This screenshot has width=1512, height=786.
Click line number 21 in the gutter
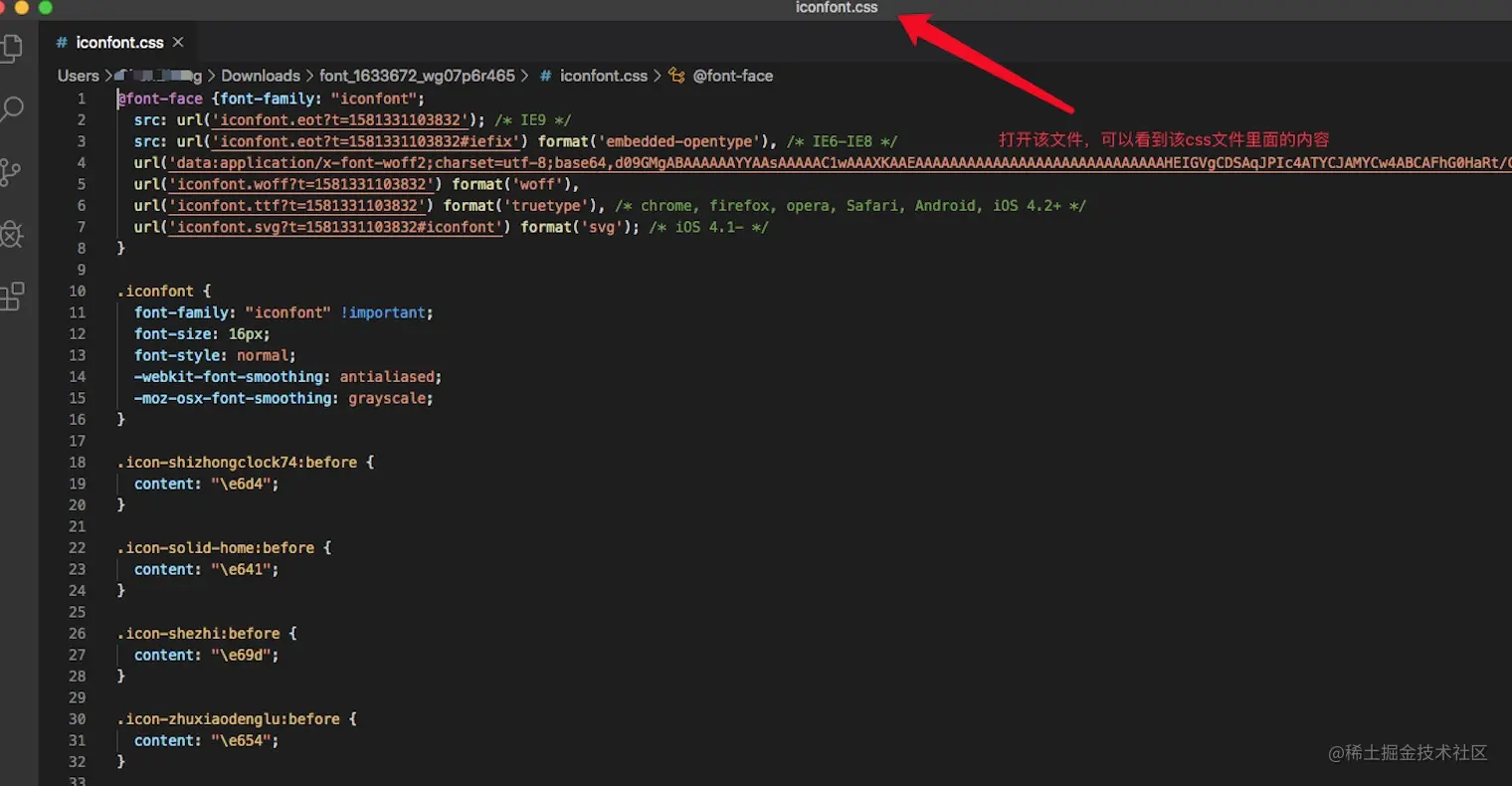(78, 526)
